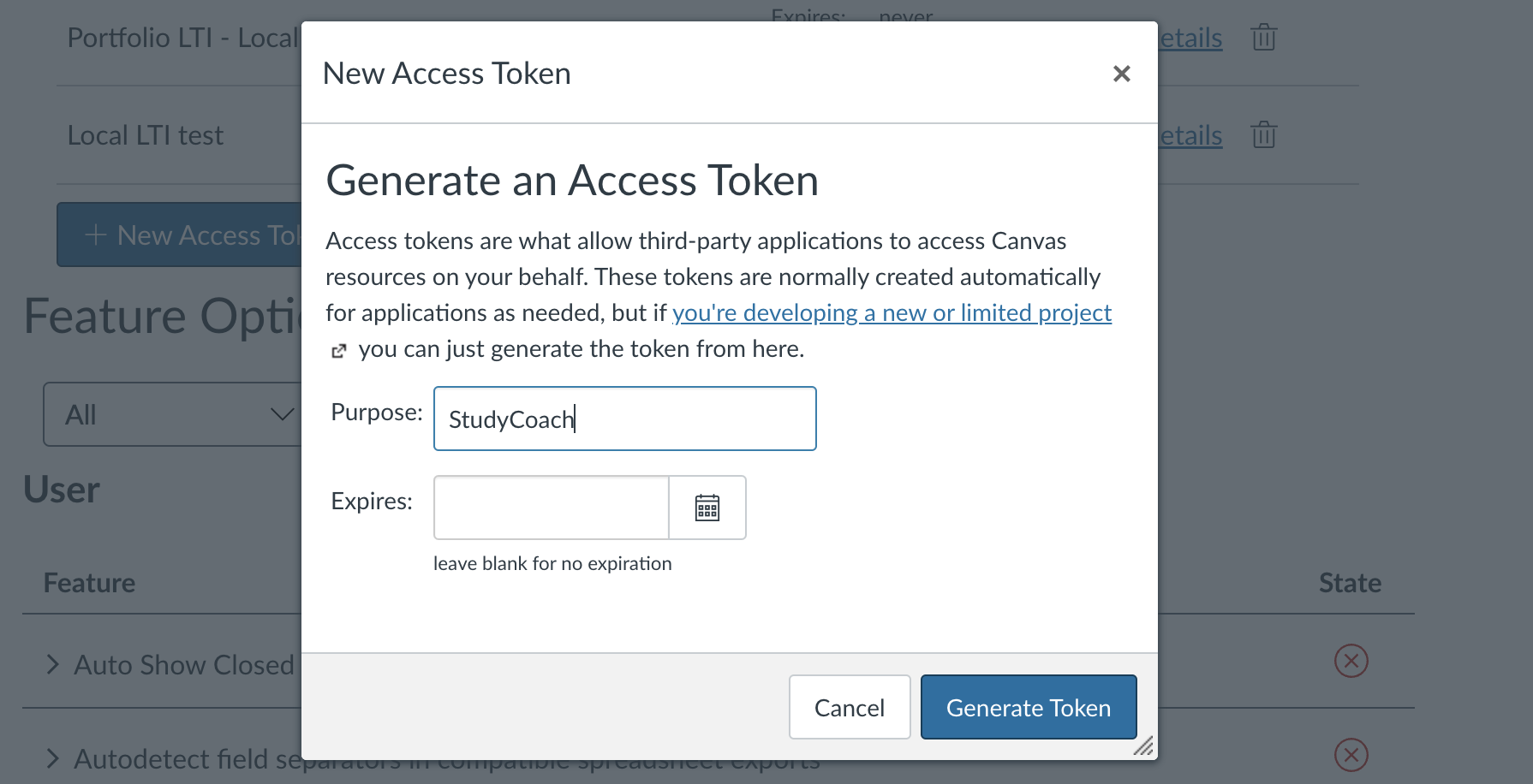Grab the dialog resize handle corner
Screen dimensions: 1533x784
1144,746
